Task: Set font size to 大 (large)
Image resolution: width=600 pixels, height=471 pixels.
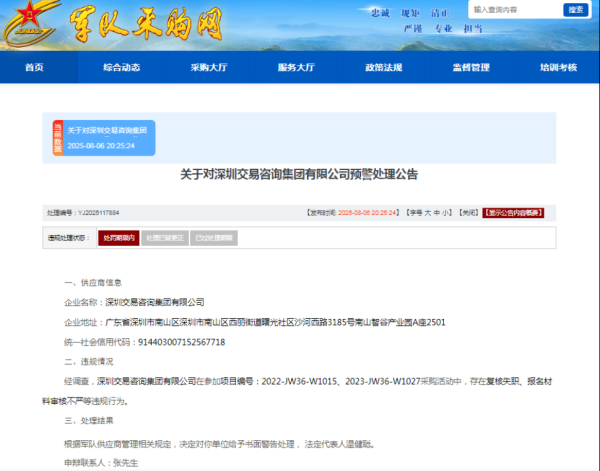Action: coord(428,213)
